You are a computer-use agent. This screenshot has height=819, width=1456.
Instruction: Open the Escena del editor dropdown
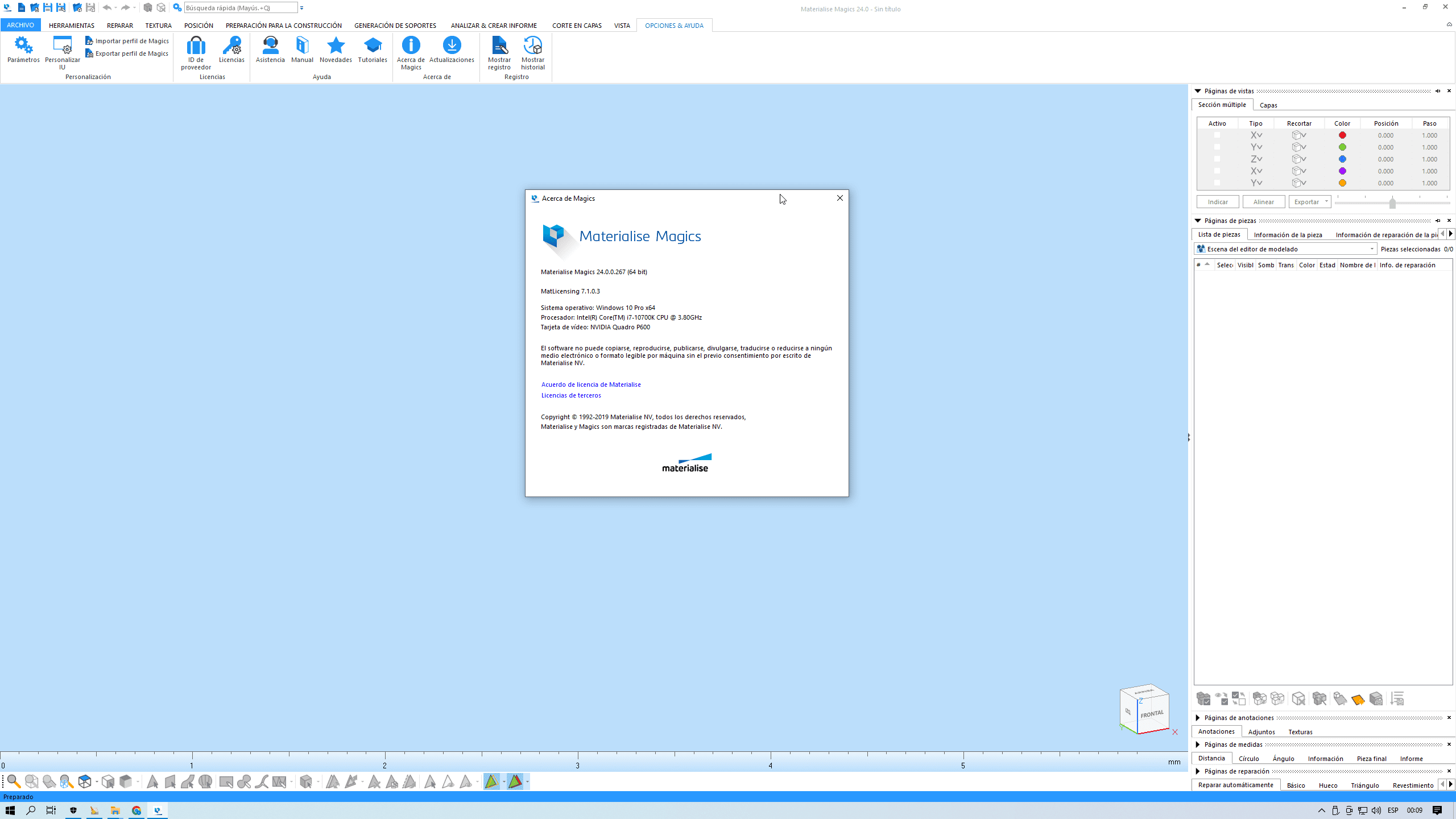(1371, 249)
